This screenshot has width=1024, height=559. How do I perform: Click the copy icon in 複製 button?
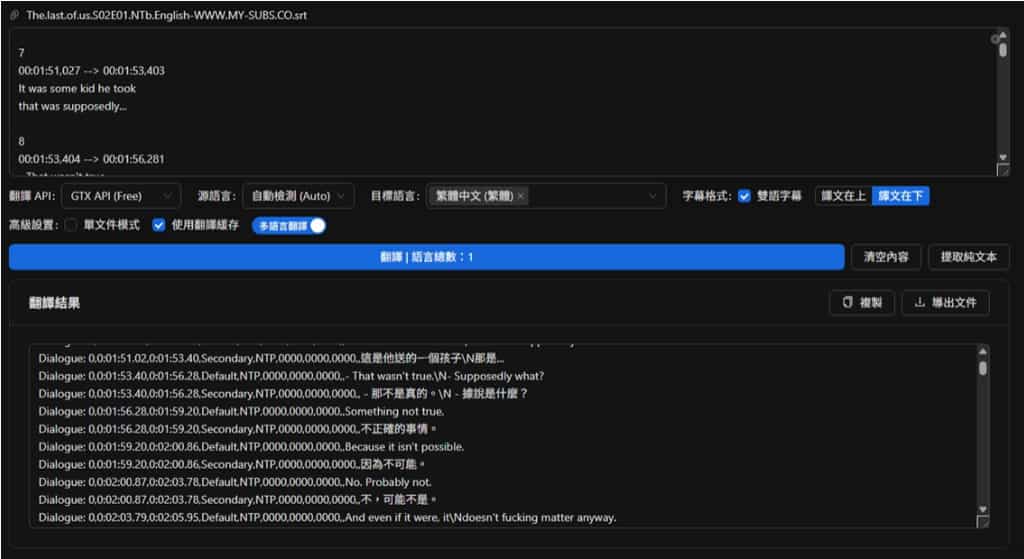pos(848,303)
